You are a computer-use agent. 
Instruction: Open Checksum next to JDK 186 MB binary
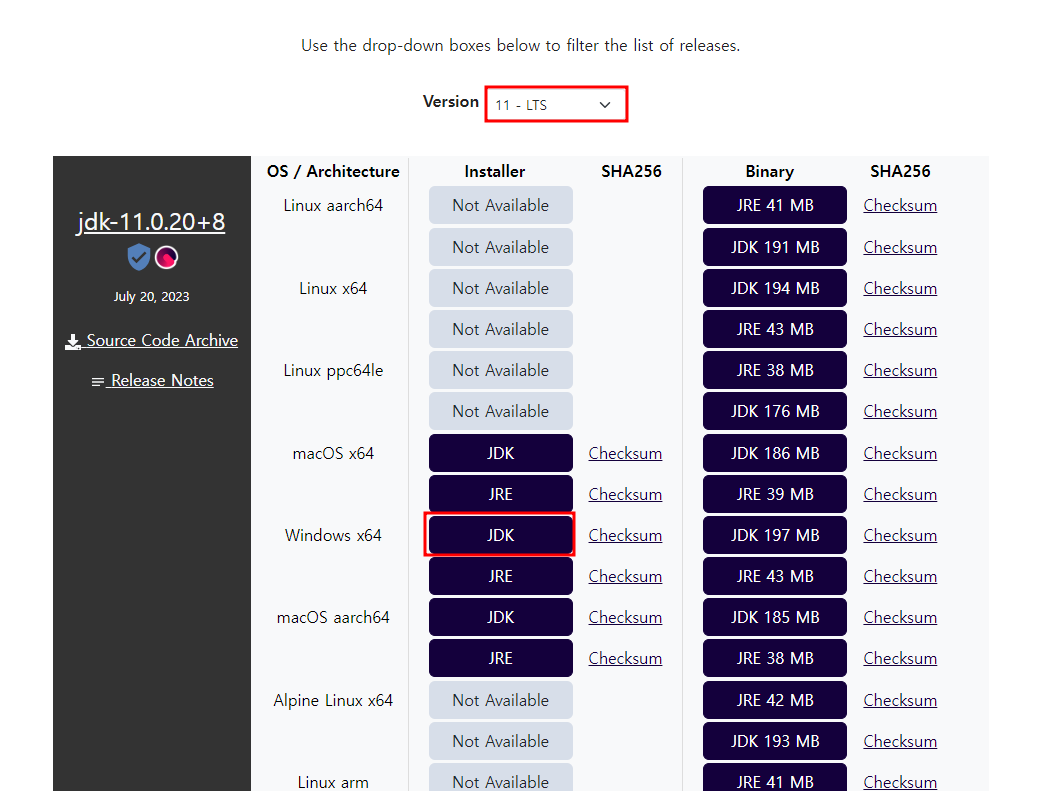click(x=900, y=453)
